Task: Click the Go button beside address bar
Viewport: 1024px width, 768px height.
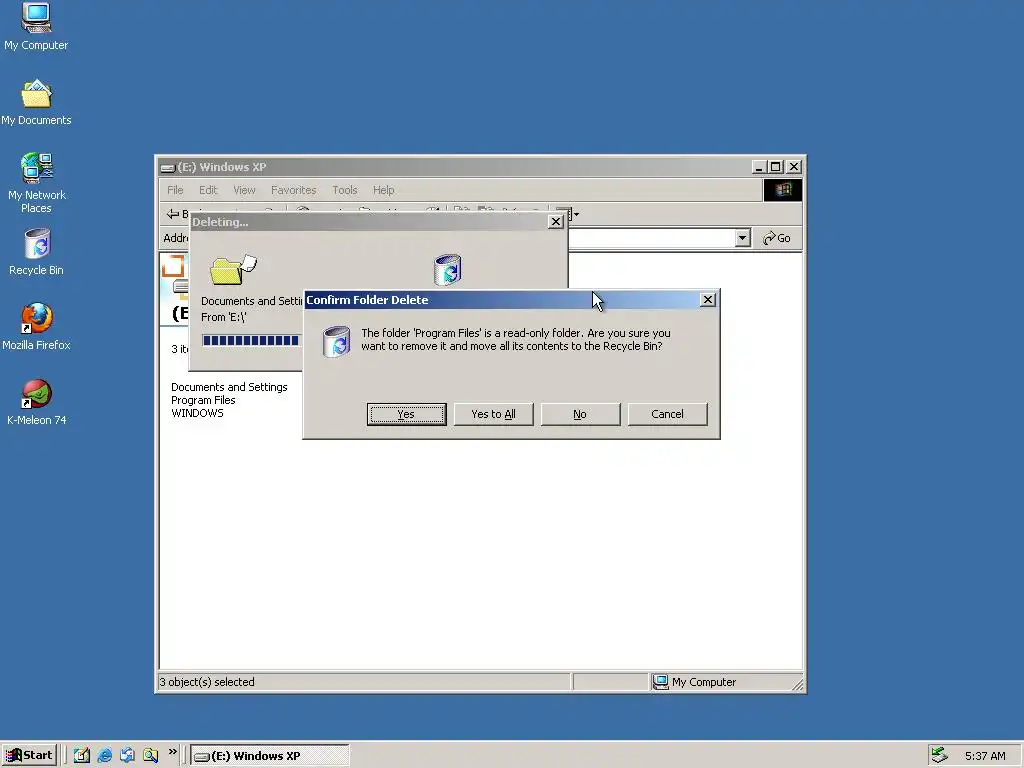Action: [777, 238]
